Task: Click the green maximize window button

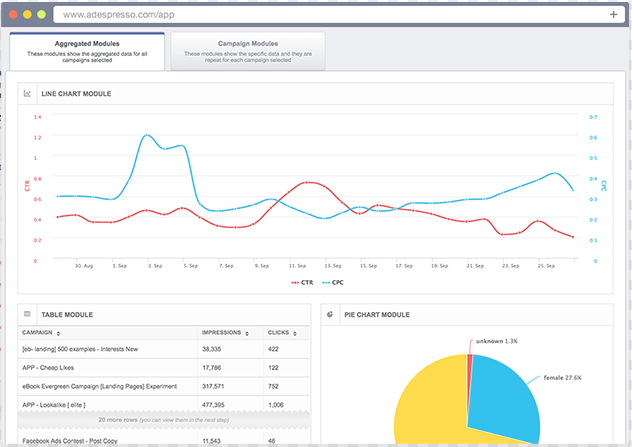Action: point(41,15)
